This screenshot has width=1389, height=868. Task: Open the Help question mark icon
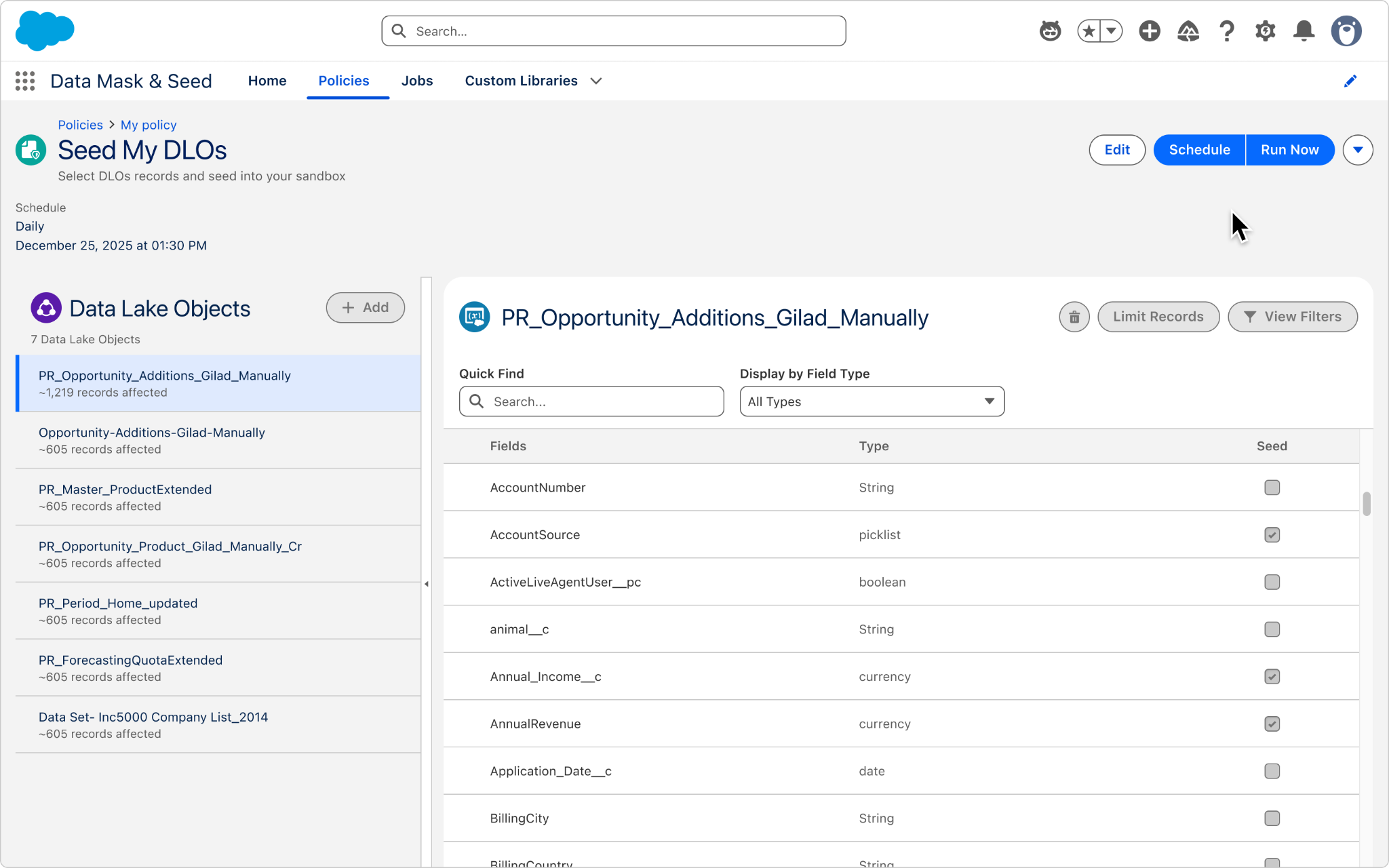pyautogui.click(x=1226, y=31)
